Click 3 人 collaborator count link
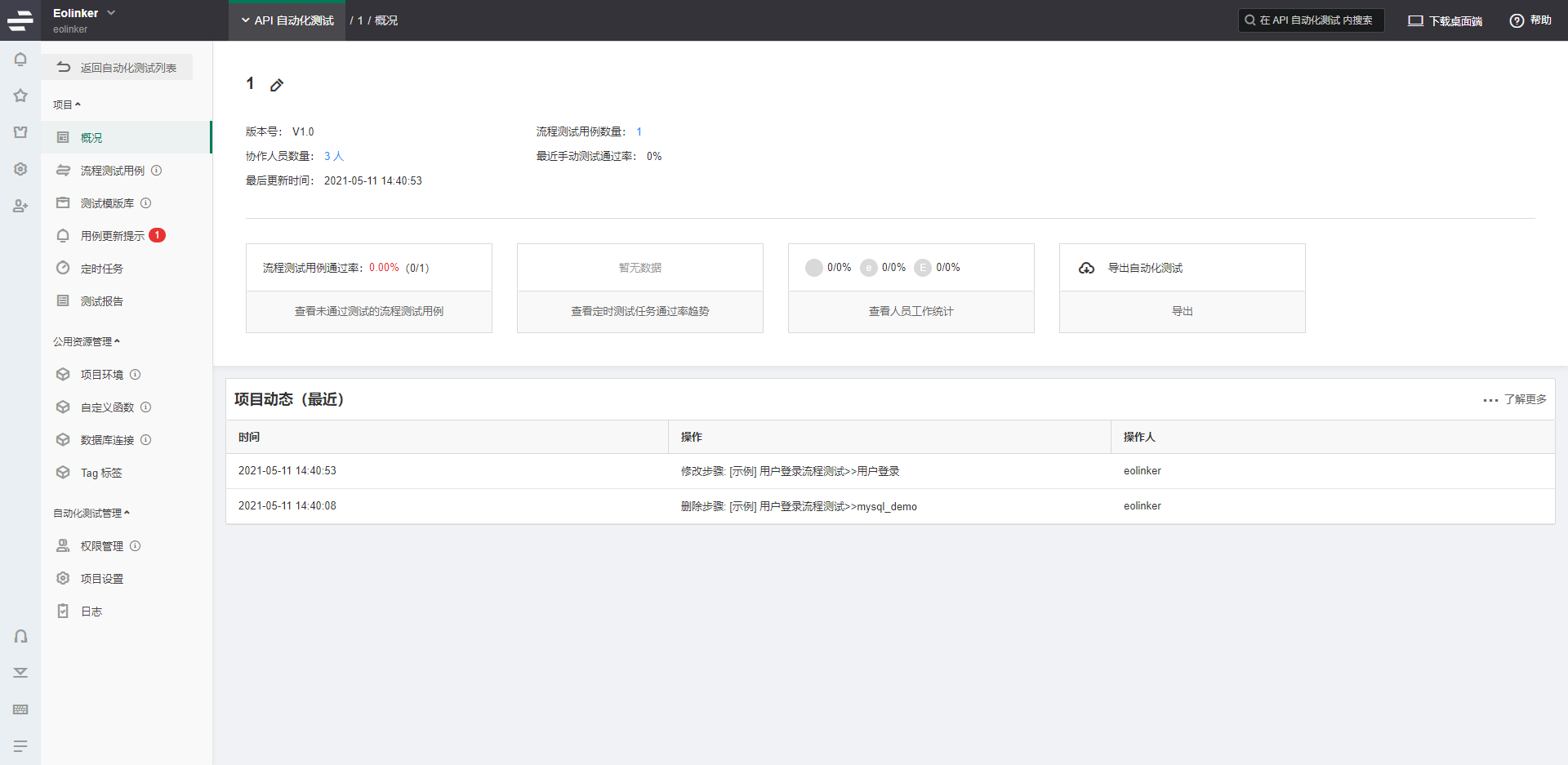1568x765 pixels. pos(334,156)
